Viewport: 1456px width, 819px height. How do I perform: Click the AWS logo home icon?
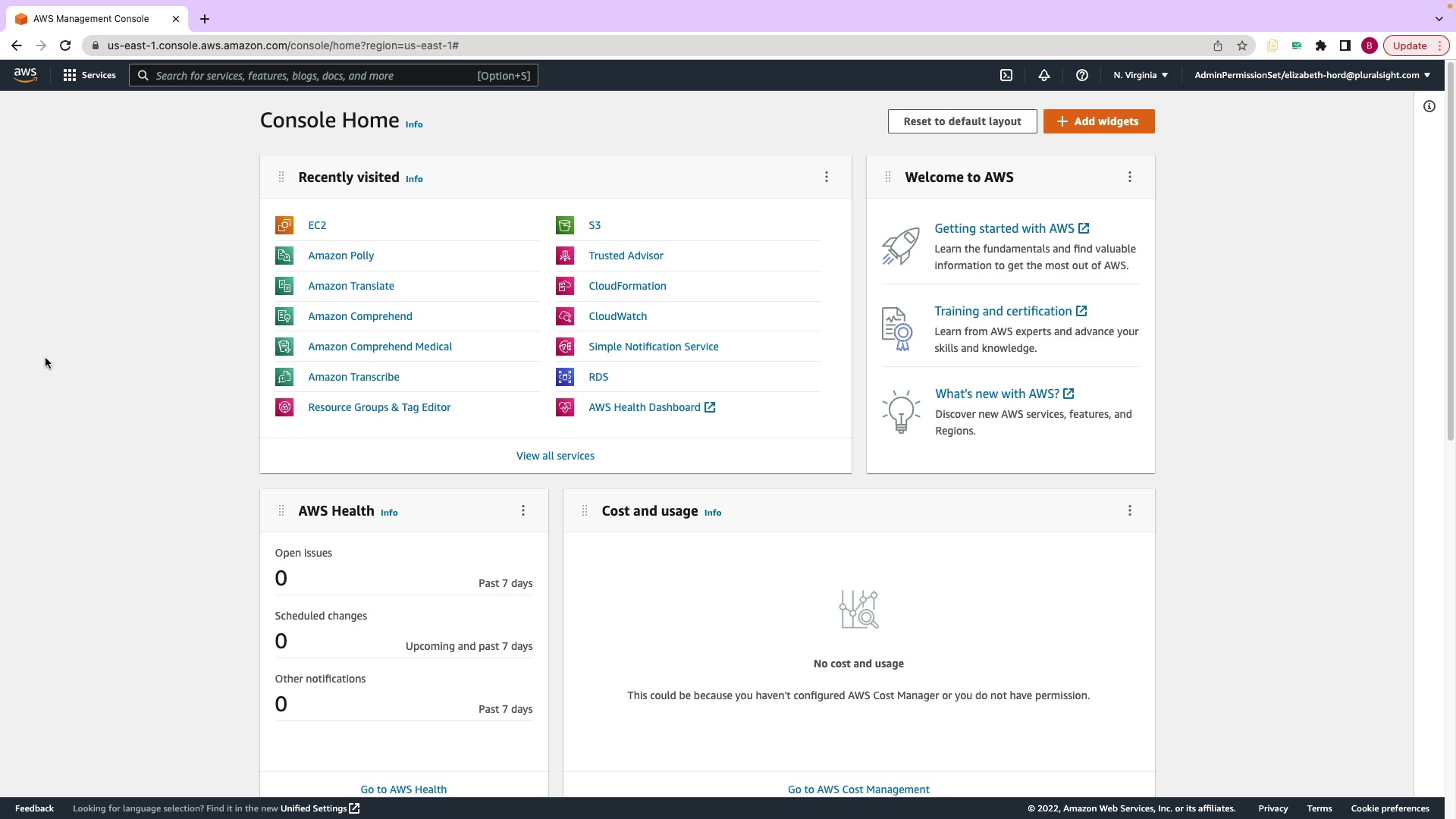point(25,75)
